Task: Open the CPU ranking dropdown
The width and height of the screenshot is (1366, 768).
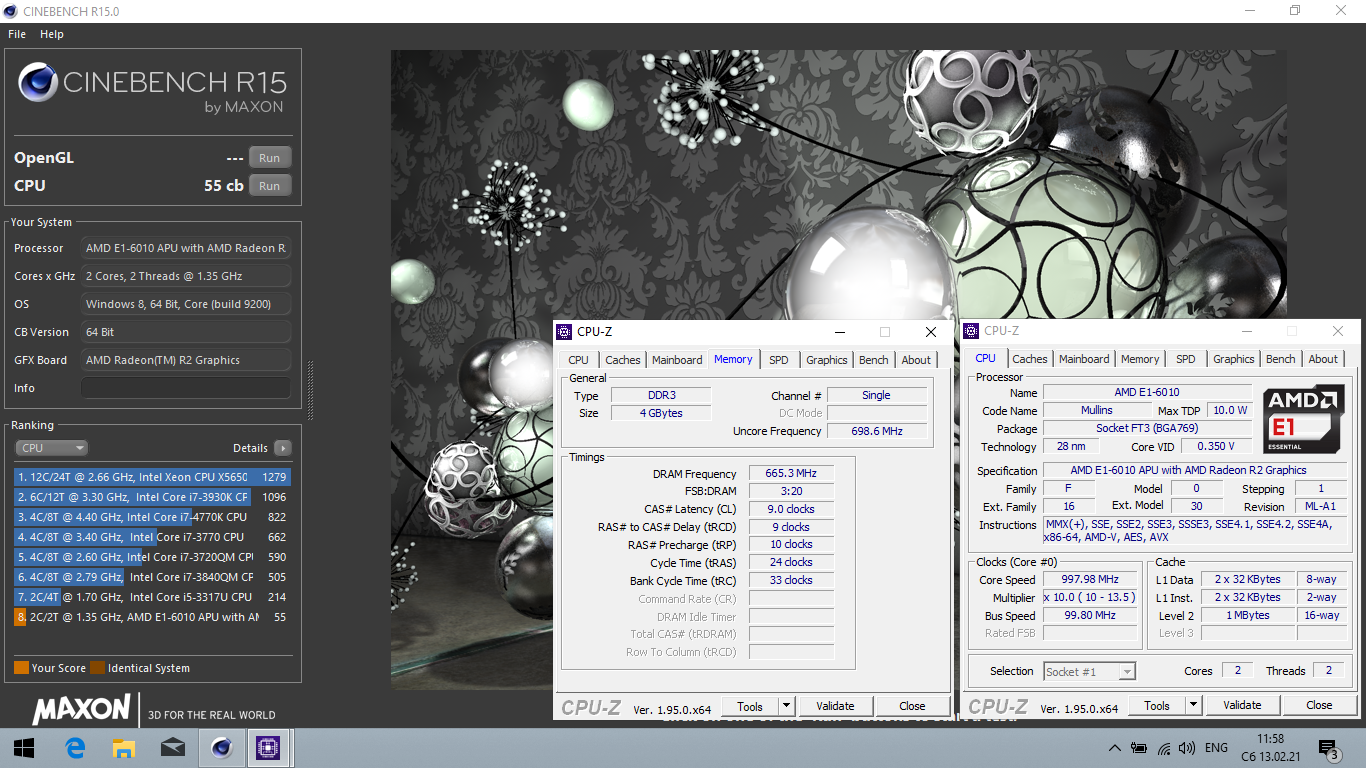Action: coord(51,448)
